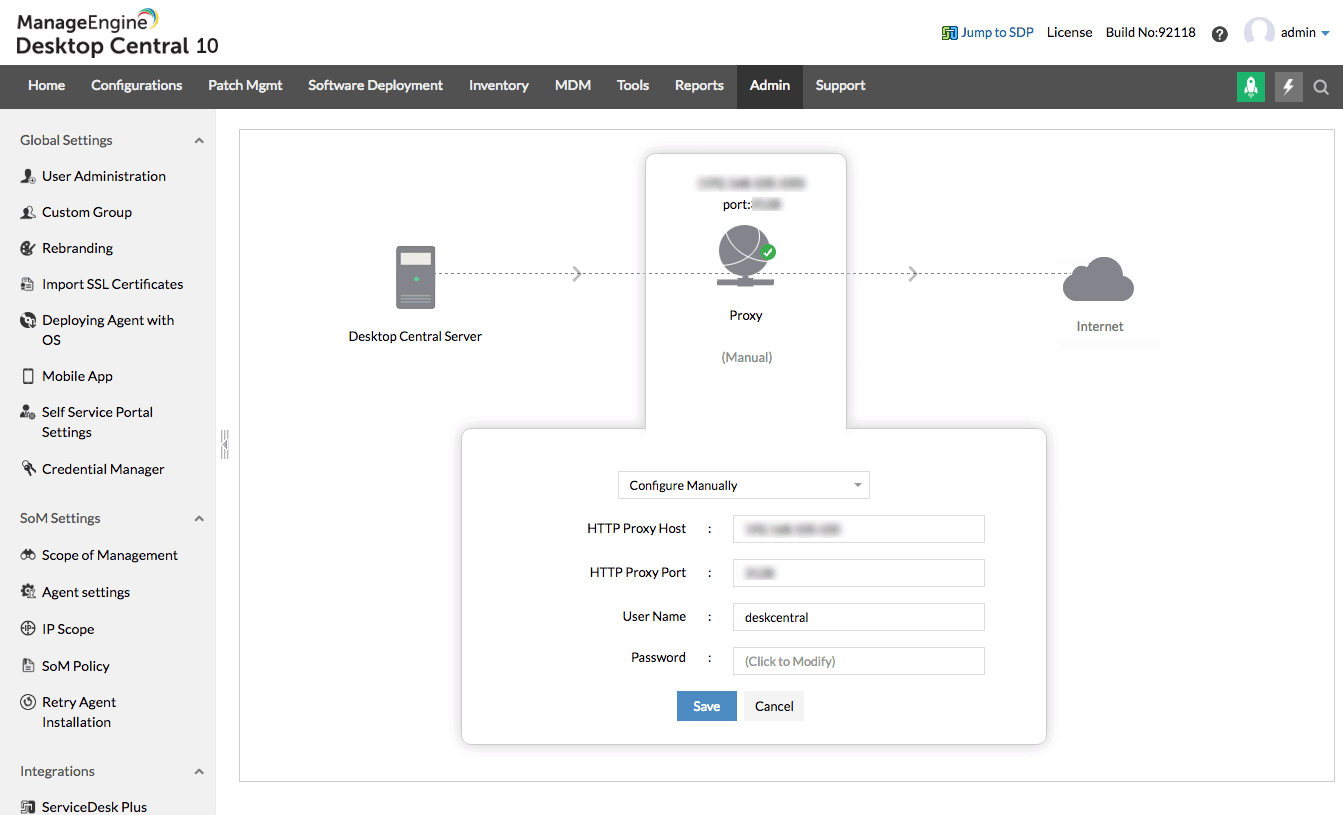Click the Import SSL Certificates icon

click(x=28, y=285)
